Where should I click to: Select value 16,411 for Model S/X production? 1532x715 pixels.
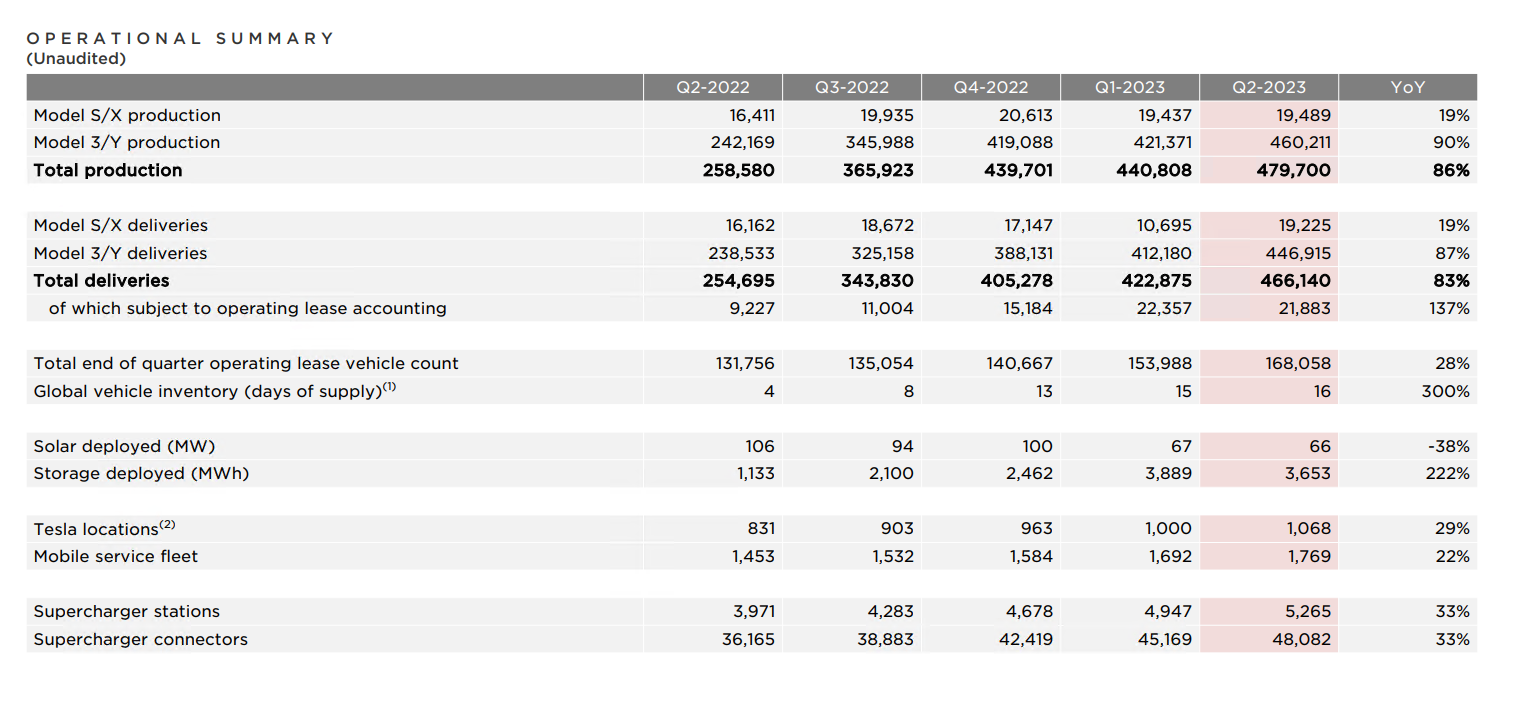click(x=752, y=115)
